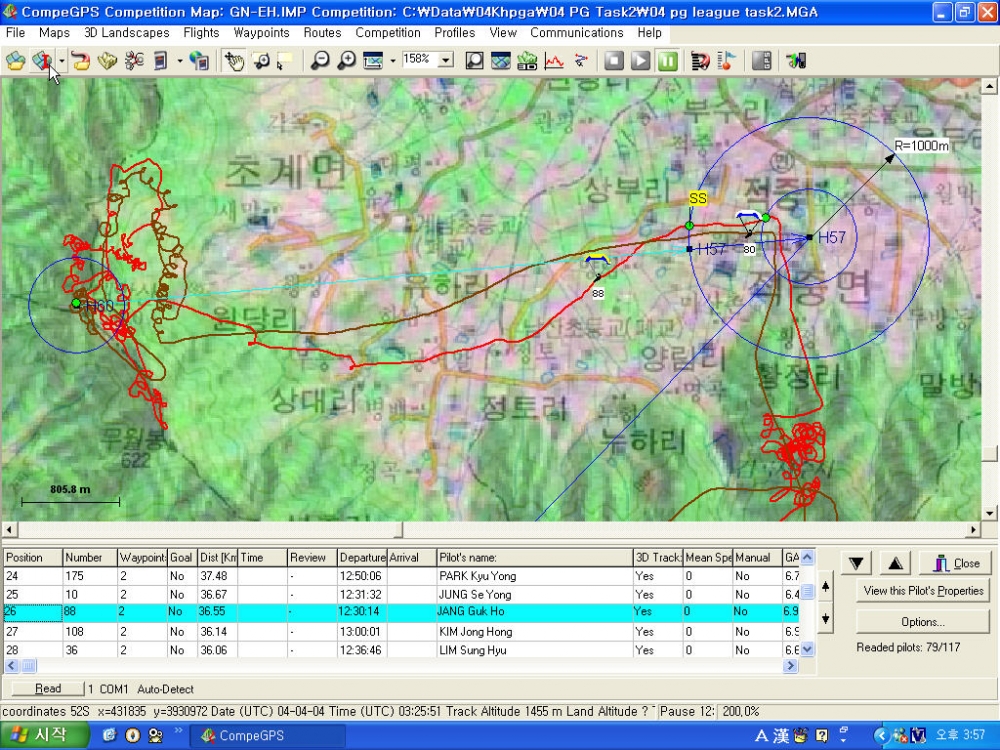Click the zoom out magnifier icon

(320, 61)
